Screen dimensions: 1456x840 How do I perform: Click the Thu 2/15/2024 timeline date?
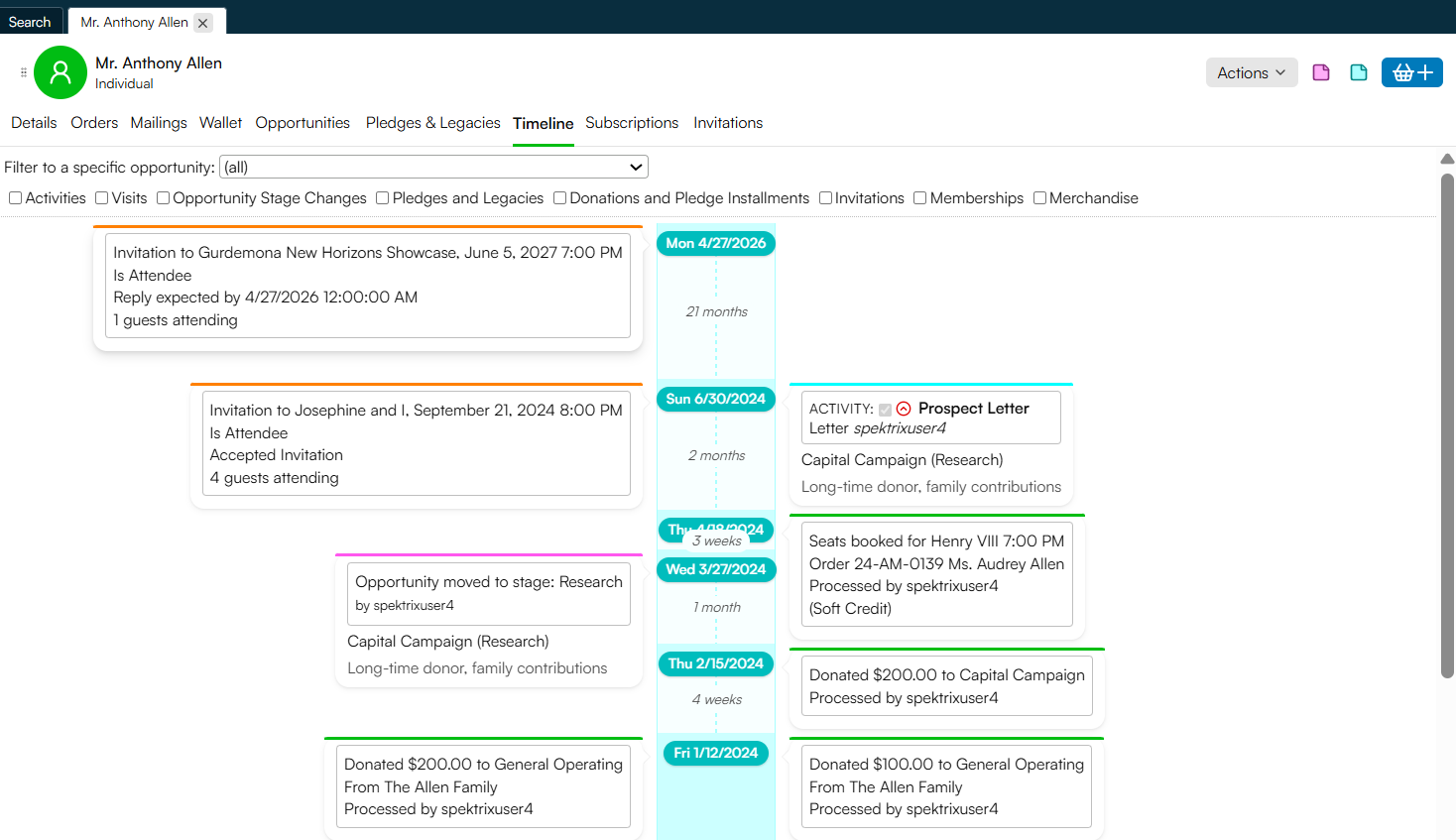tap(716, 663)
